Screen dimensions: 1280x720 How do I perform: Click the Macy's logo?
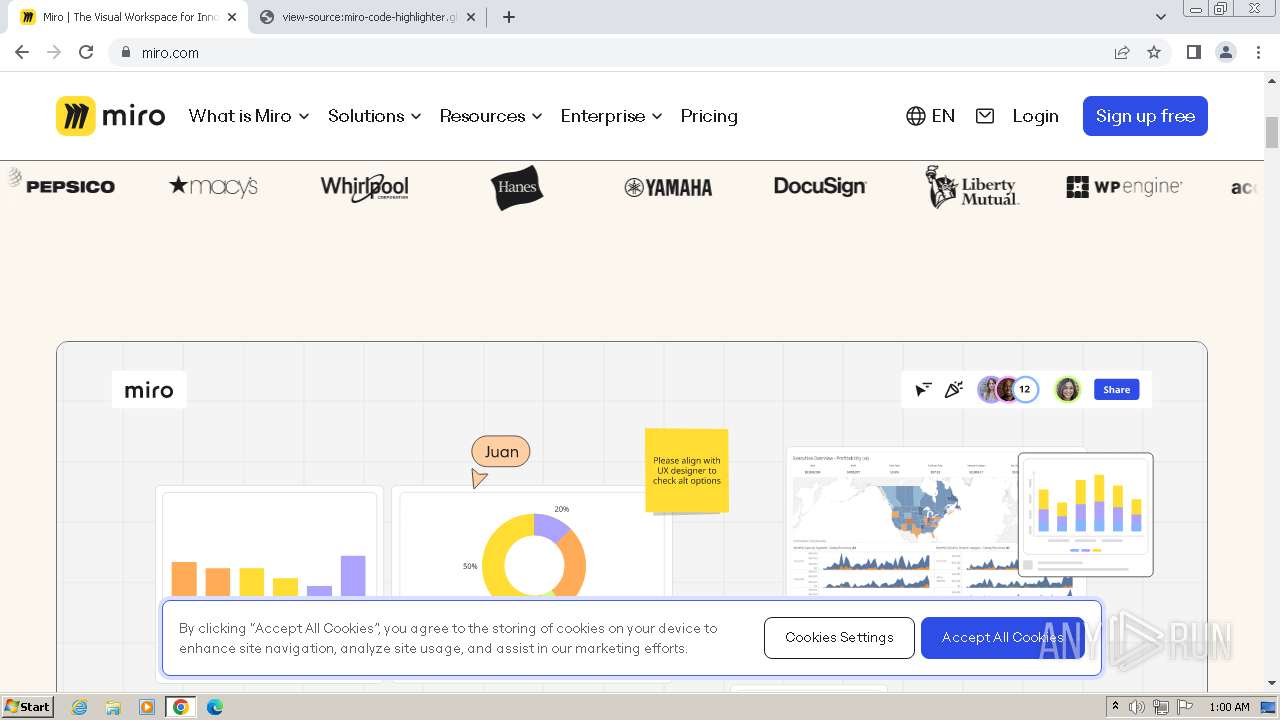pyautogui.click(x=214, y=186)
